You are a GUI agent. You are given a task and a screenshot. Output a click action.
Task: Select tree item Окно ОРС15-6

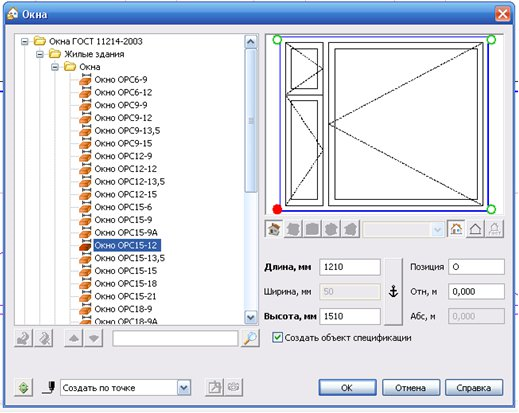click(x=123, y=207)
